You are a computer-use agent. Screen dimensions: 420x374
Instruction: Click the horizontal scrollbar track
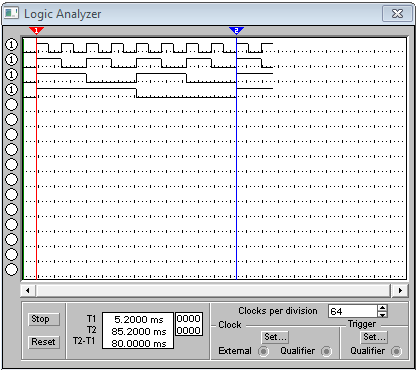point(213,290)
